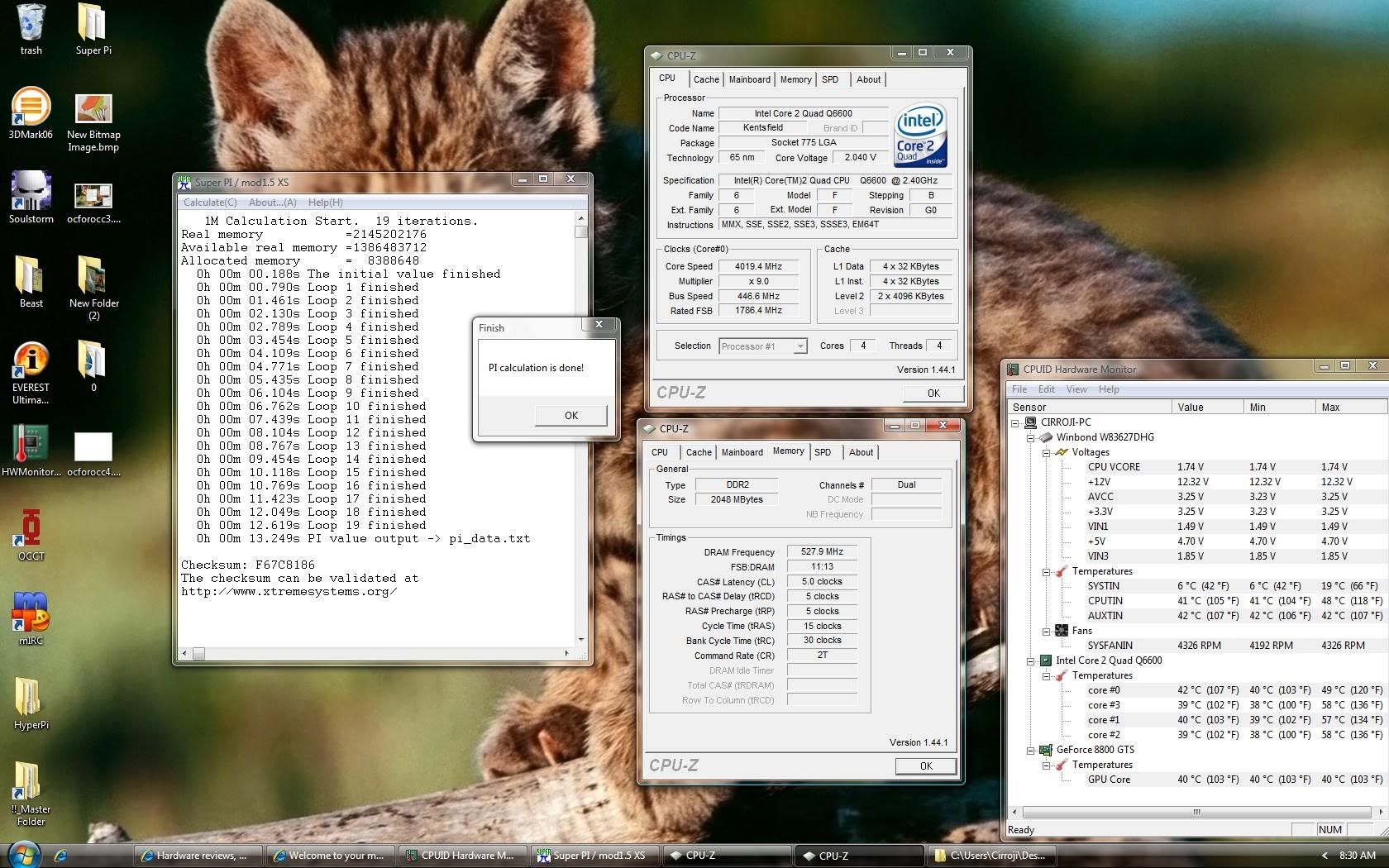The image size is (1389, 868).
Task: Switch to Hardware reviews taskbar button
Action: coord(198,856)
